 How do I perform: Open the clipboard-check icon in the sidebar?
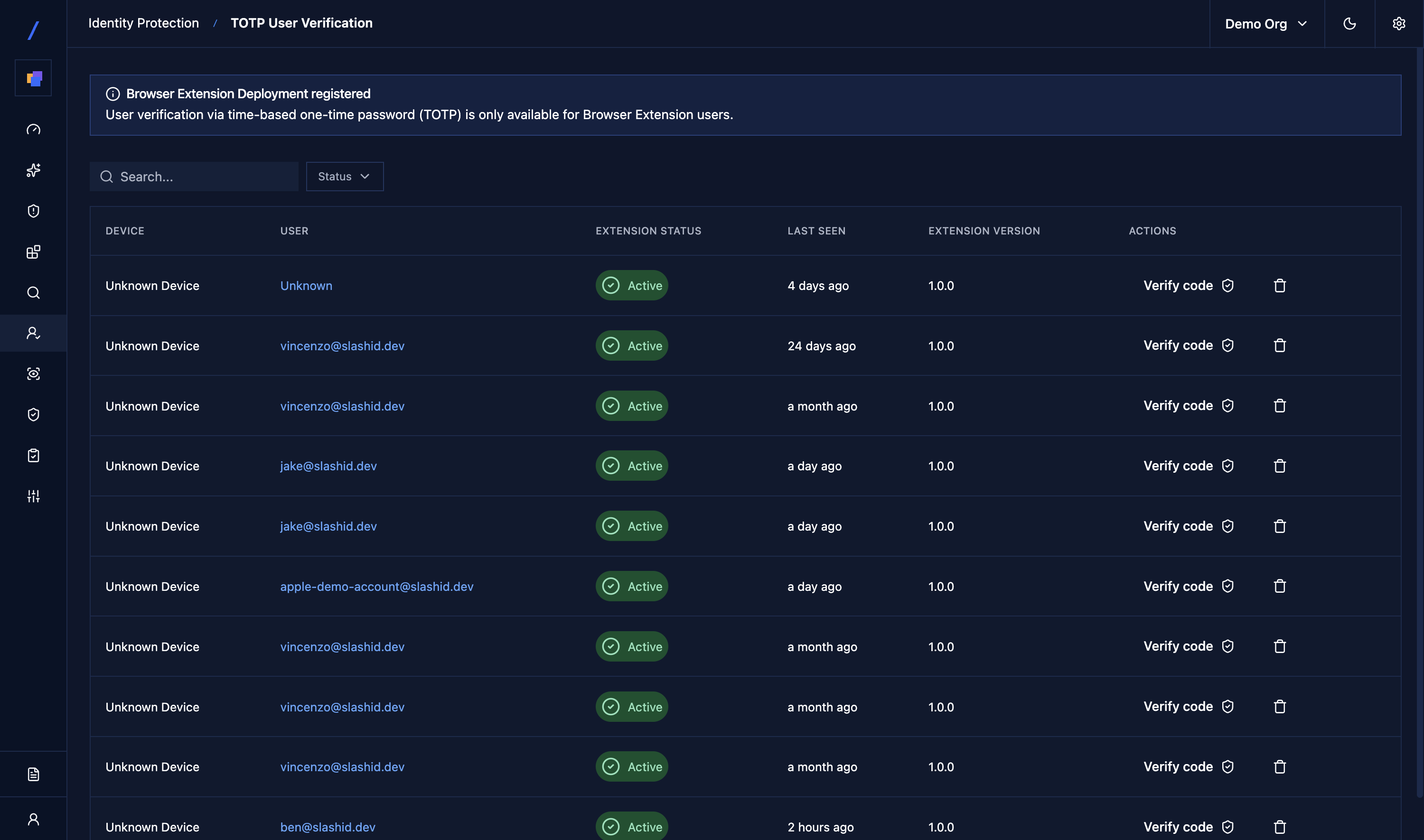[33, 455]
